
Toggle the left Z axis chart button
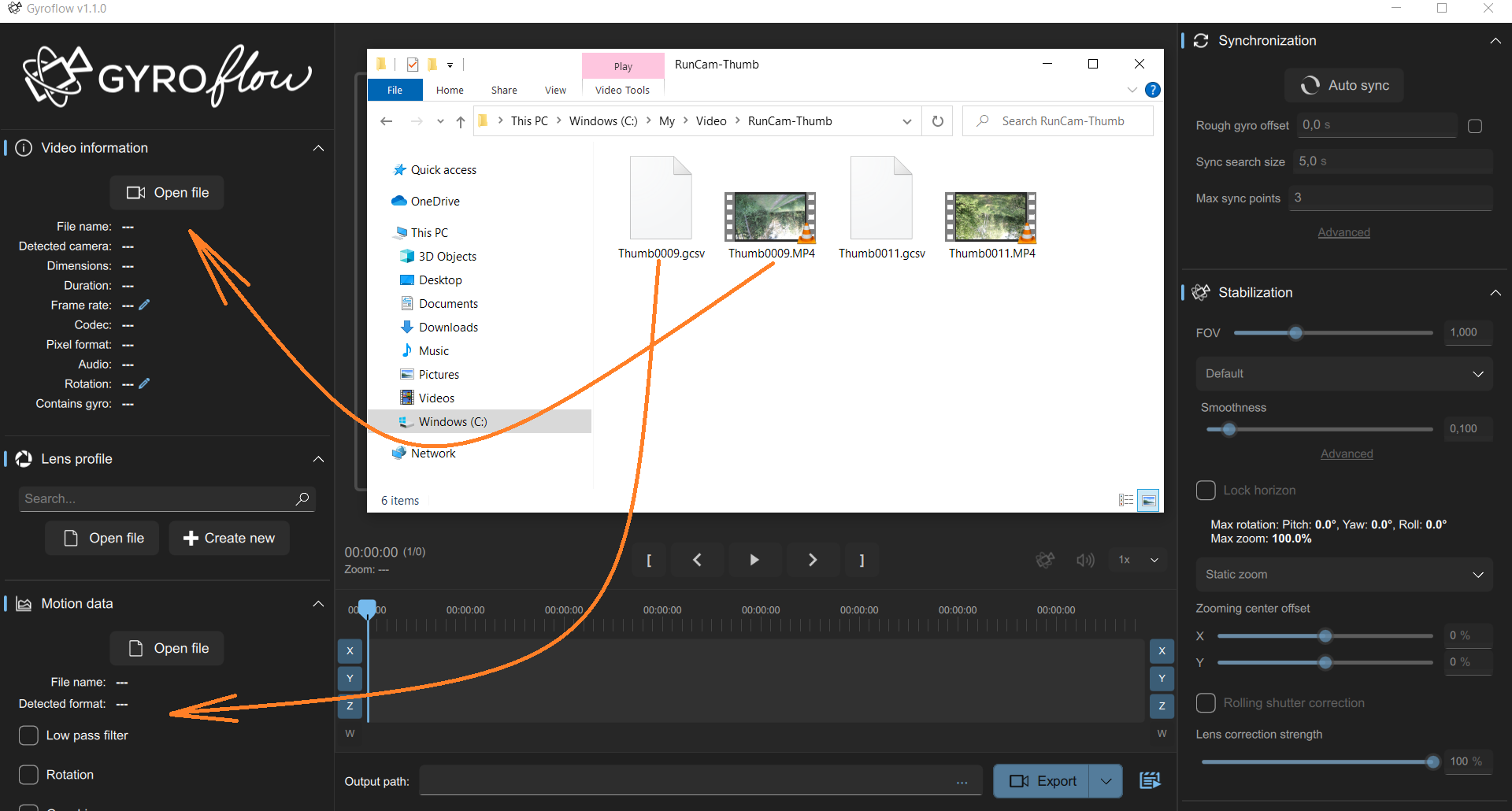pos(350,706)
